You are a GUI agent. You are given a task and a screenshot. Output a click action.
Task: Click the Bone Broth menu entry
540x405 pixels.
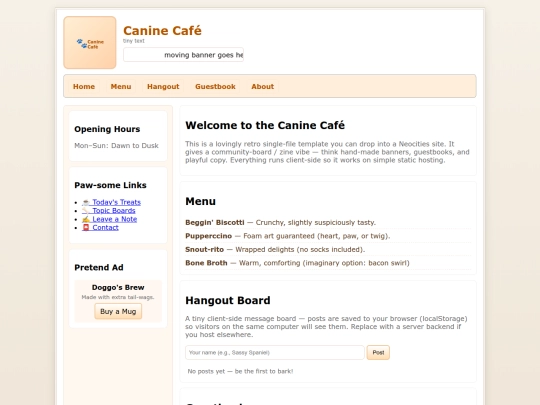click(328, 263)
